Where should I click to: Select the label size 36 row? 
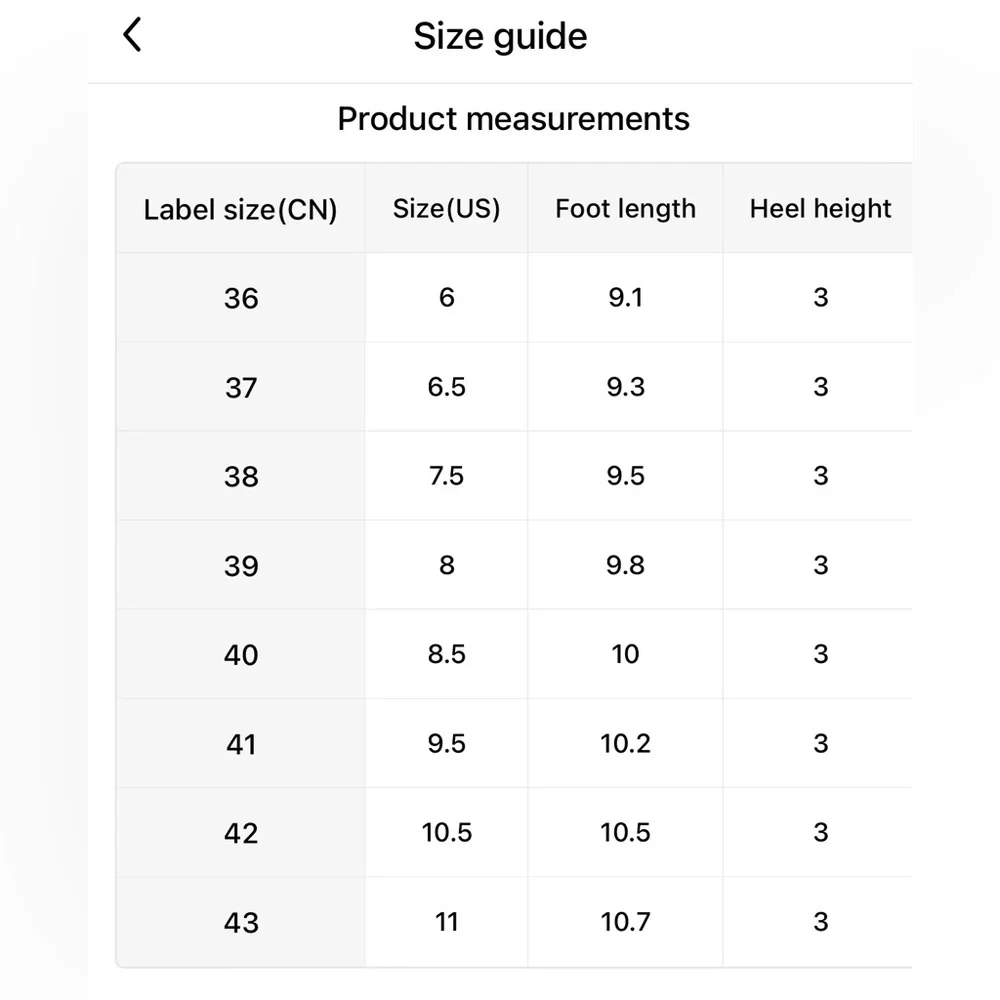tap(241, 298)
